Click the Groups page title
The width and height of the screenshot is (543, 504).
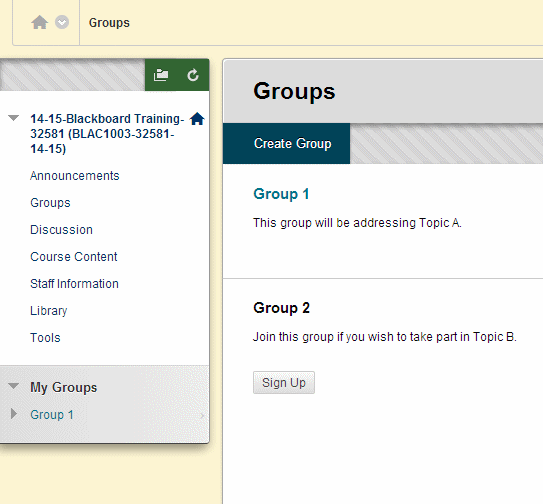point(294,91)
